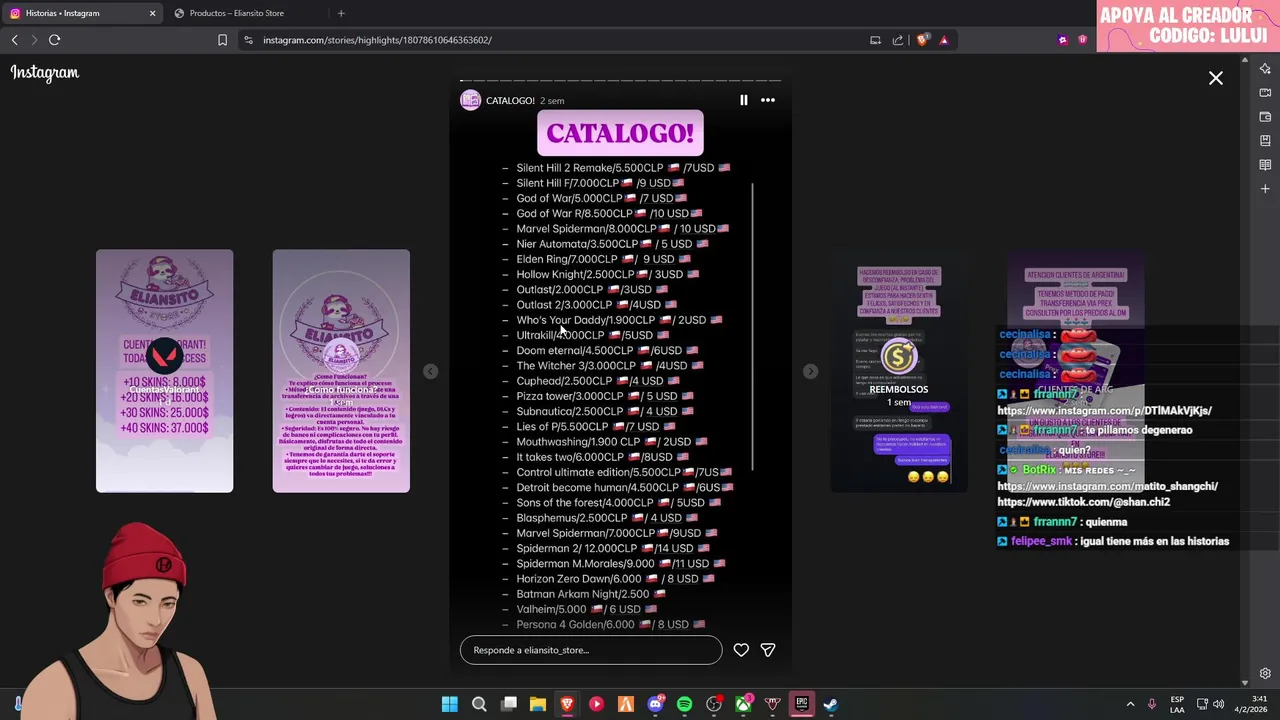Bookmark this page icon in address bar
Viewport: 1280px width, 720px height.
pyautogui.click(x=222, y=40)
